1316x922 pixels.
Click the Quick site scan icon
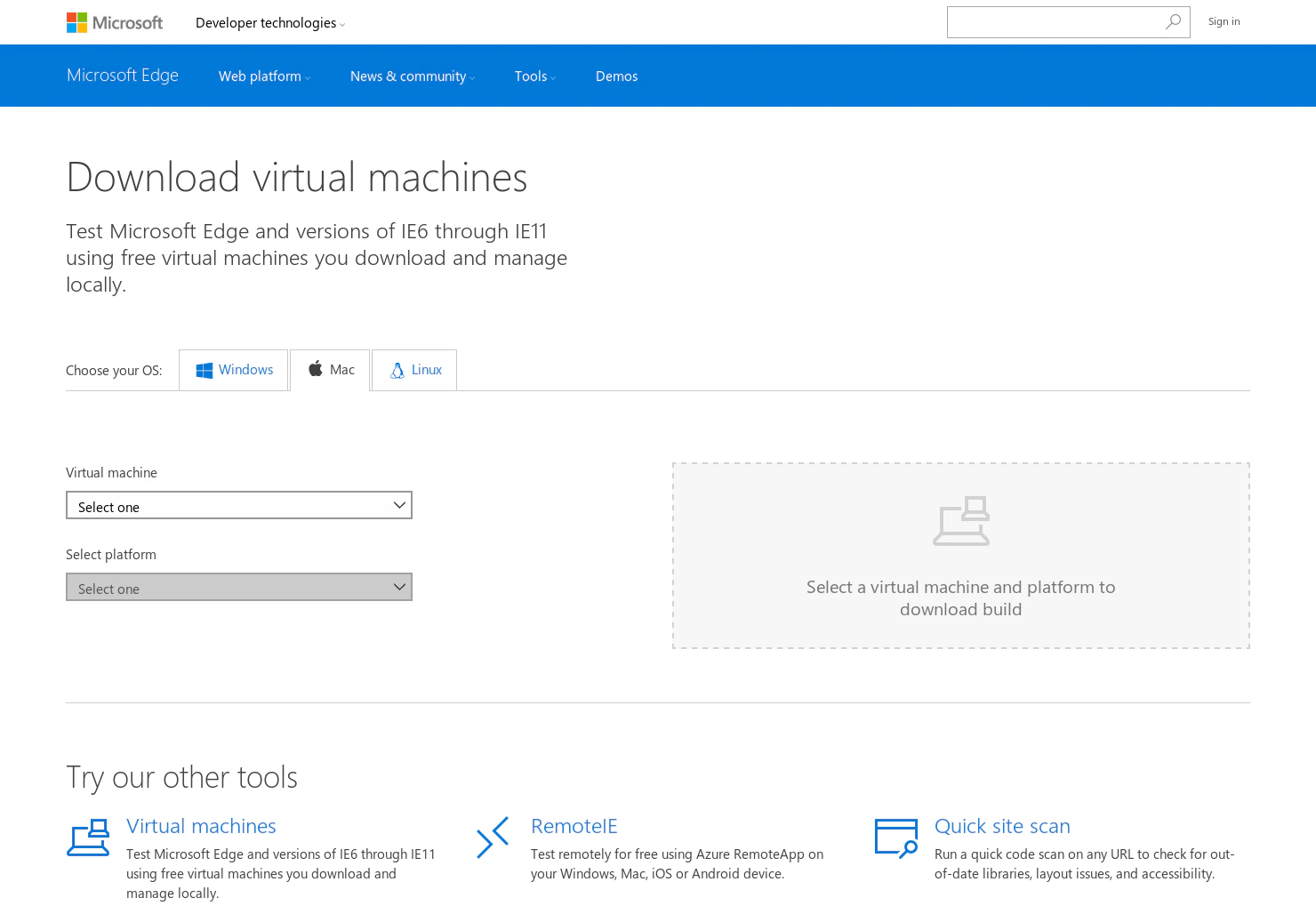(x=896, y=838)
